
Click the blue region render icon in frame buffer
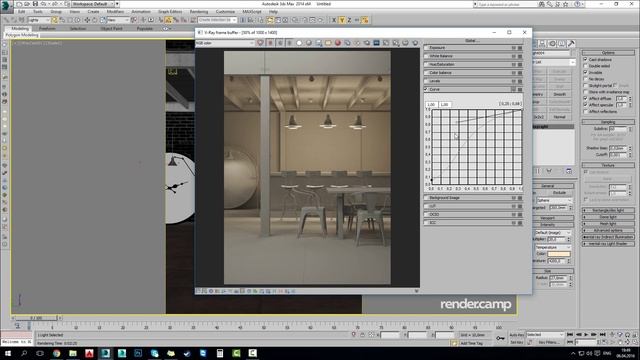point(376,43)
